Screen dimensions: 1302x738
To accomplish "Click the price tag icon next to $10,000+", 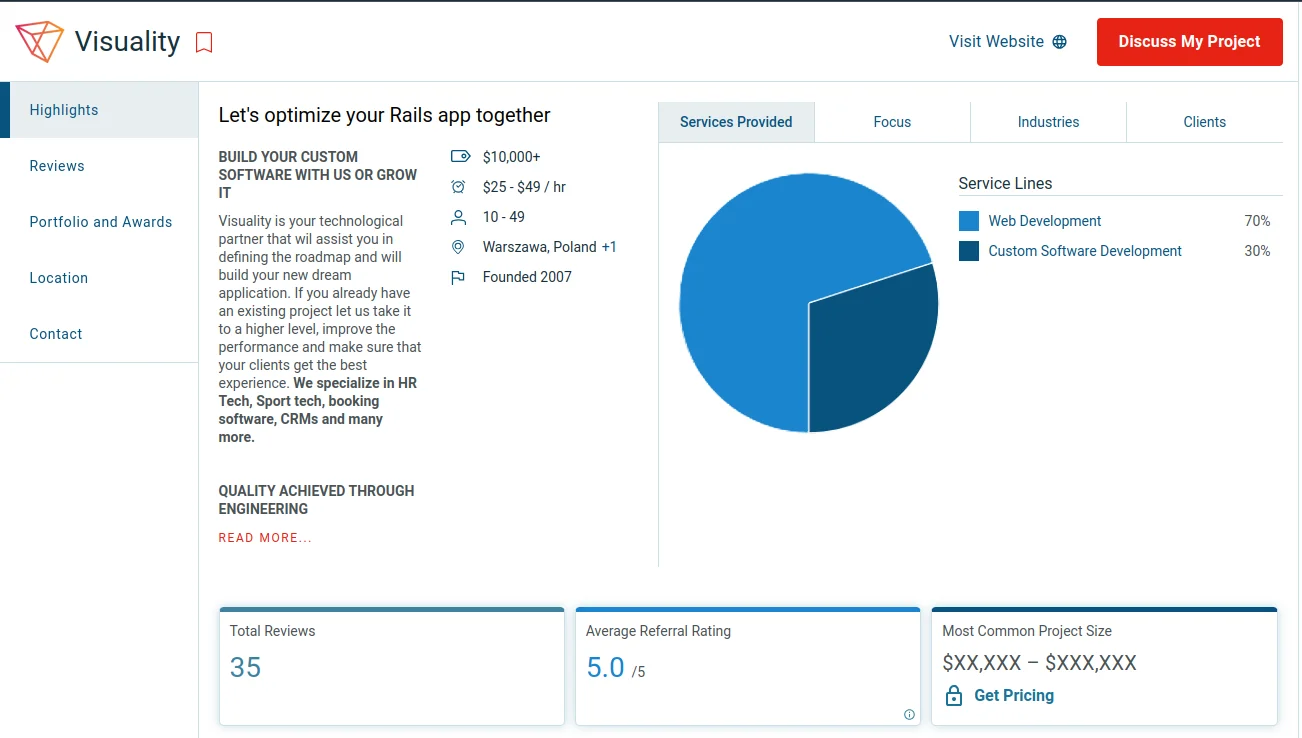I will pos(460,157).
